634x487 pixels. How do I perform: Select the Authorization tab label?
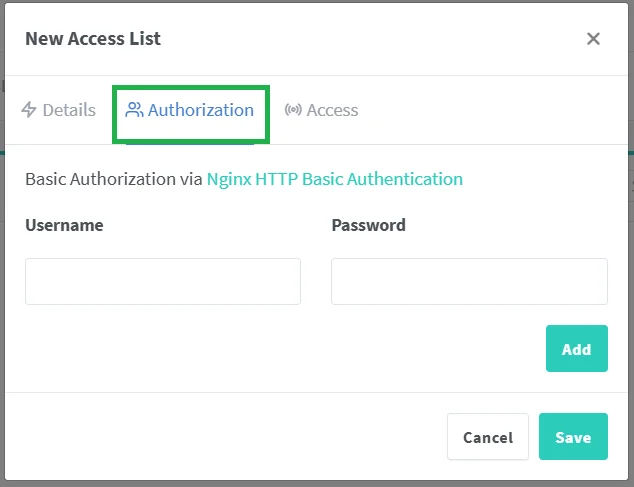coord(201,110)
